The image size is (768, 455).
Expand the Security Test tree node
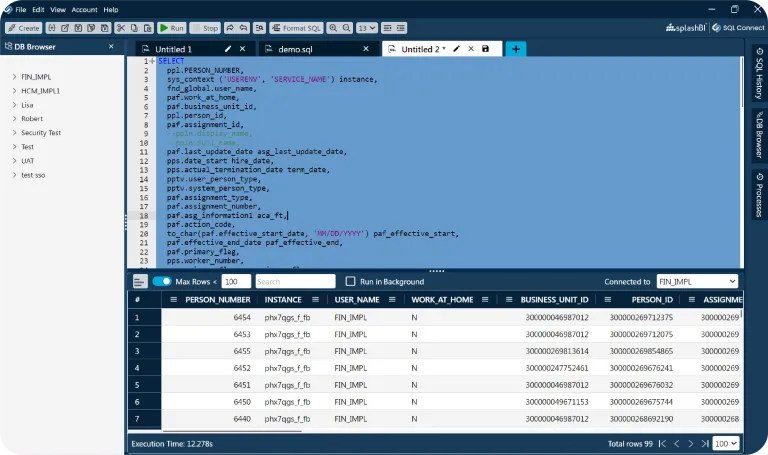[x=14, y=133]
